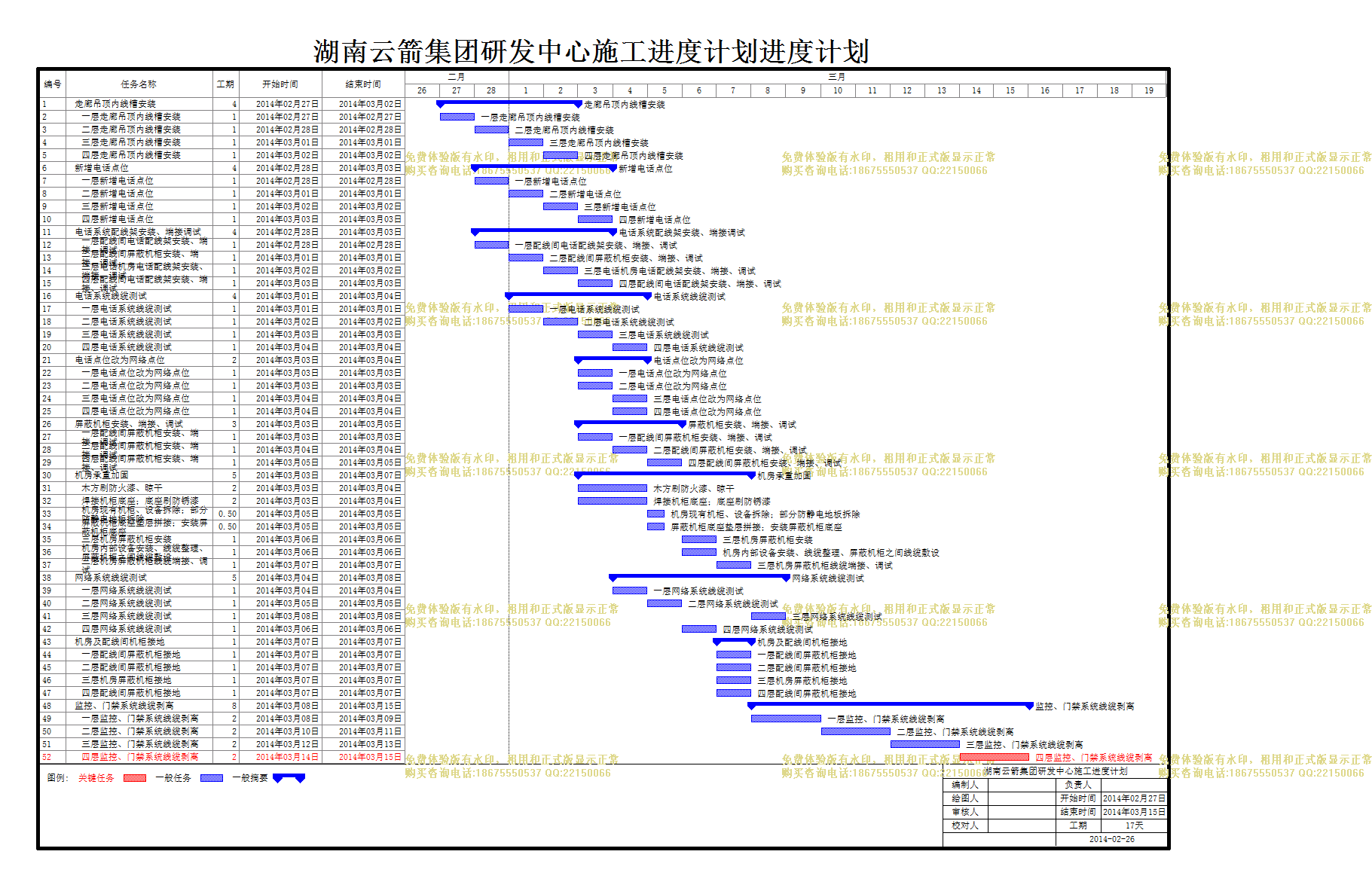Select the 编号 column header
Image resolution: width=1372 pixels, height=885 pixels.
click(52, 84)
